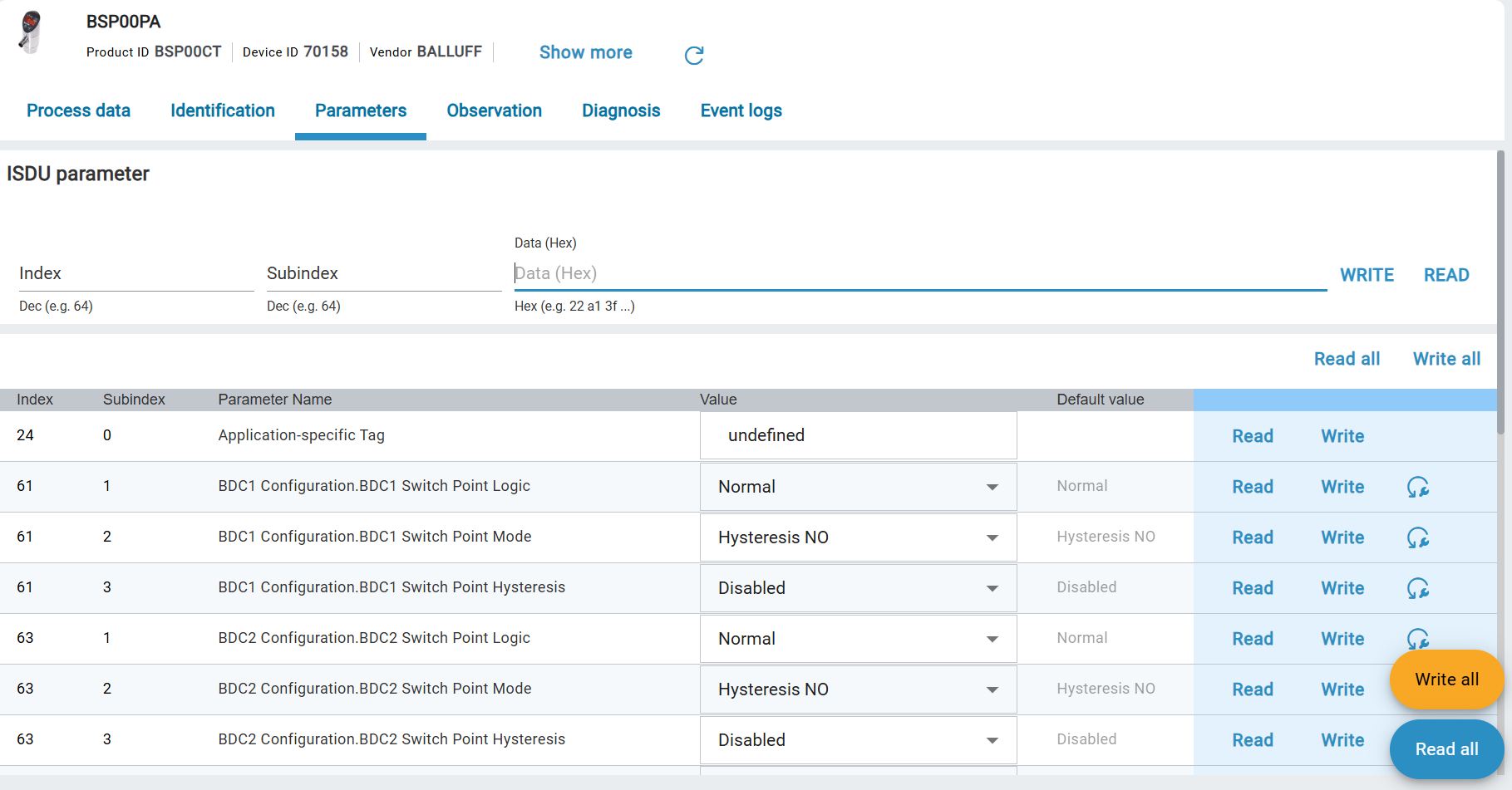This screenshot has width=1512, height=790.
Task: Focus the Index input field
Action: pos(135,273)
